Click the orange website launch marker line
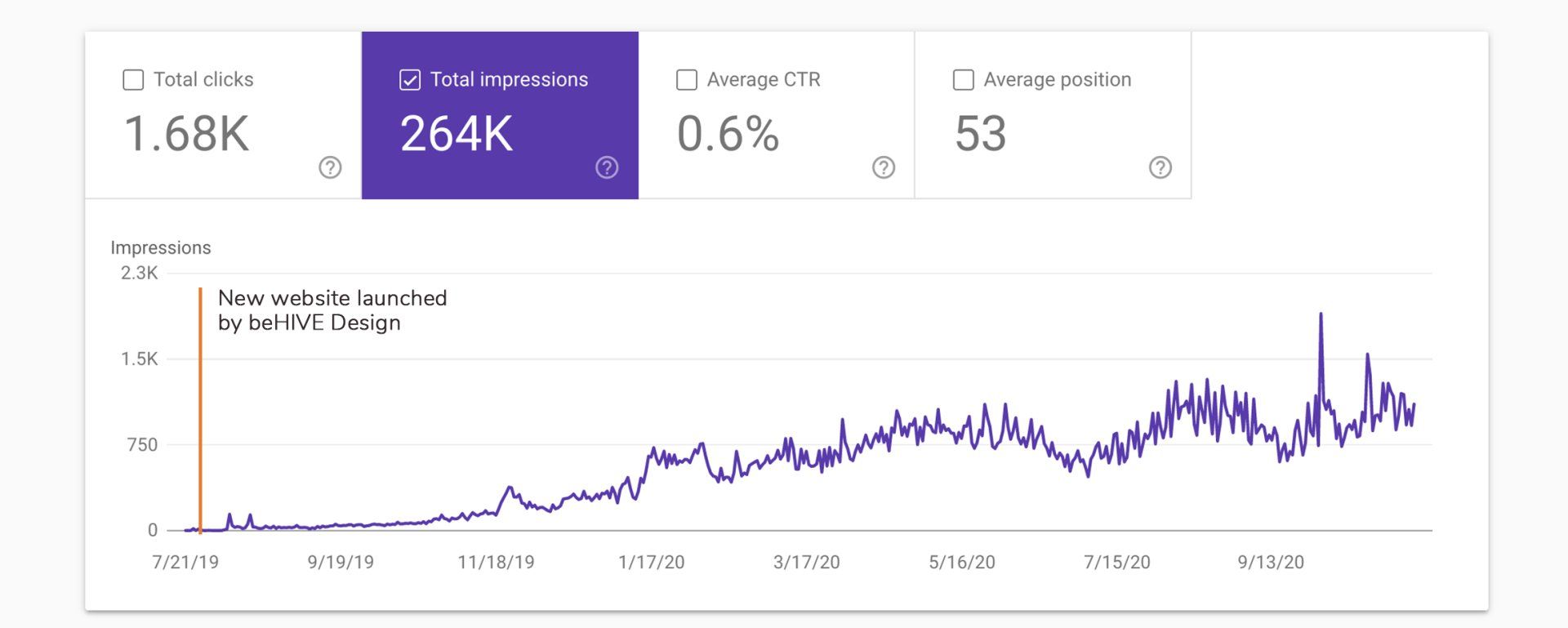The image size is (1568, 628). coord(200,410)
